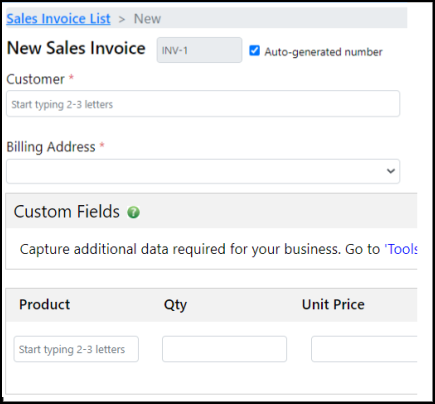
Task: Click the Unit Price input field
Action: 364,349
